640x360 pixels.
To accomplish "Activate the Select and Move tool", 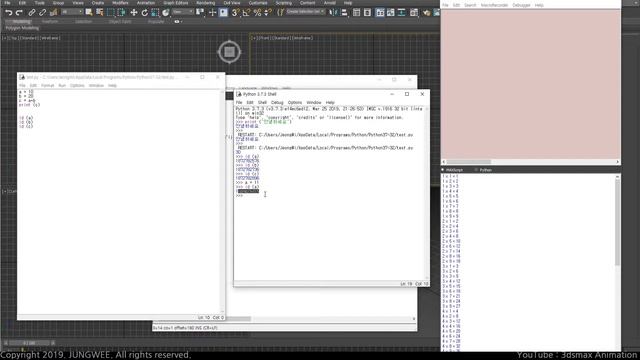I will 133,13.
